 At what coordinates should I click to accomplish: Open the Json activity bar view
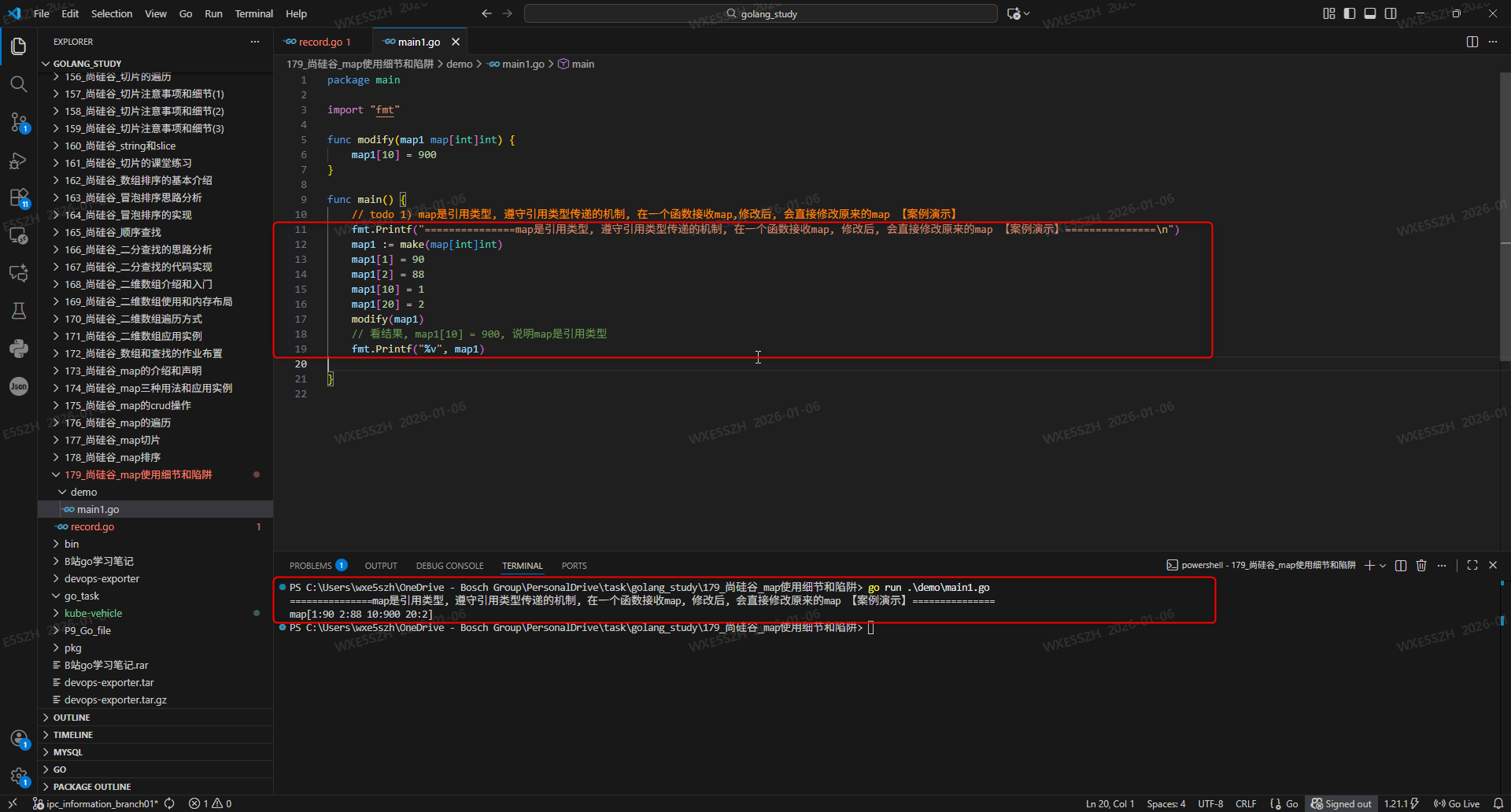(x=19, y=386)
